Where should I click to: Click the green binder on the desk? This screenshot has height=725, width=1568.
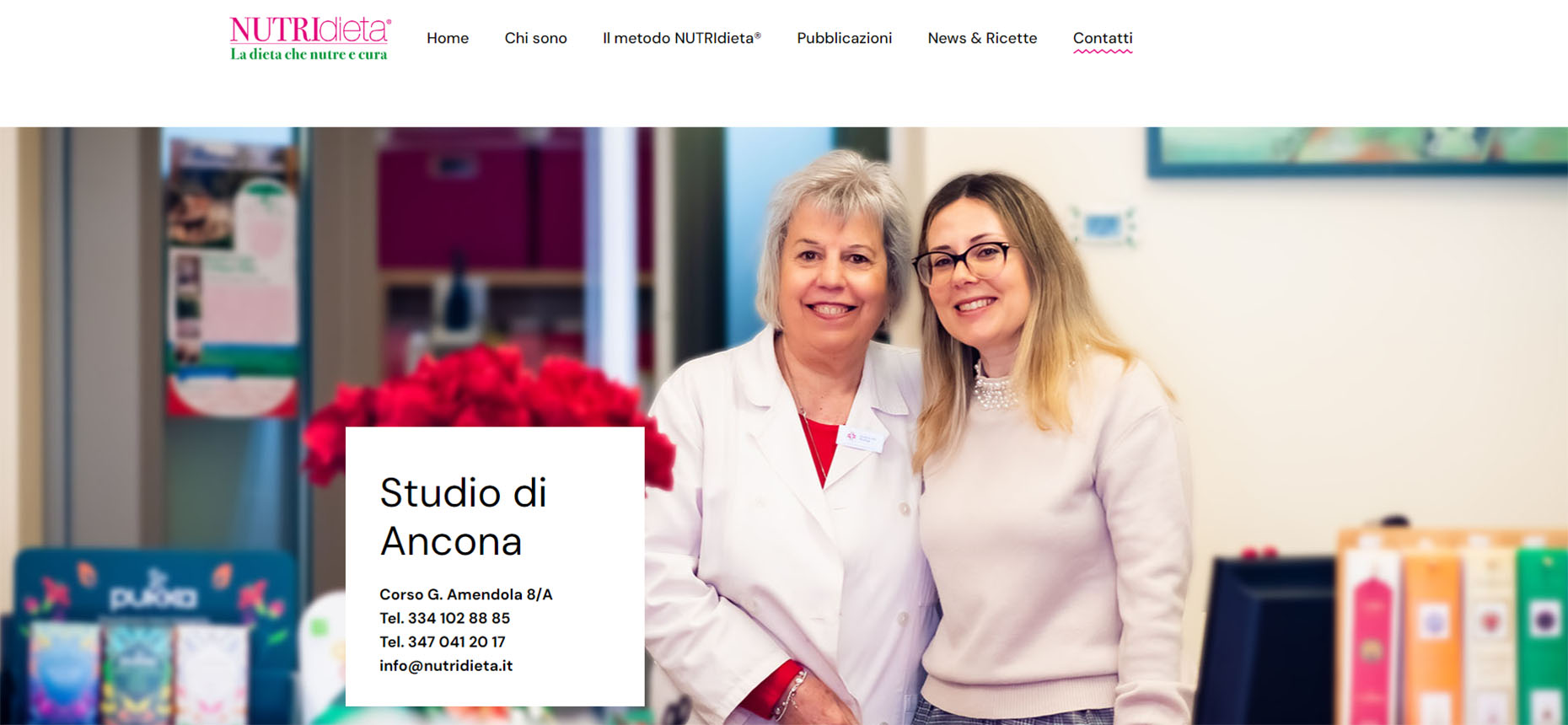pyautogui.click(x=1542, y=632)
